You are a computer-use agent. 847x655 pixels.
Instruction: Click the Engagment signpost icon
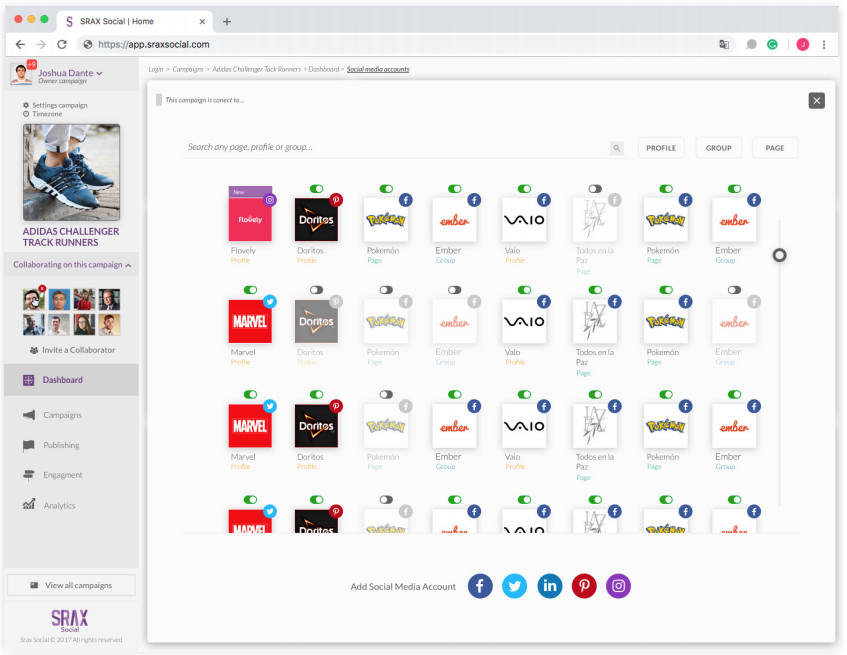pyautogui.click(x=29, y=475)
